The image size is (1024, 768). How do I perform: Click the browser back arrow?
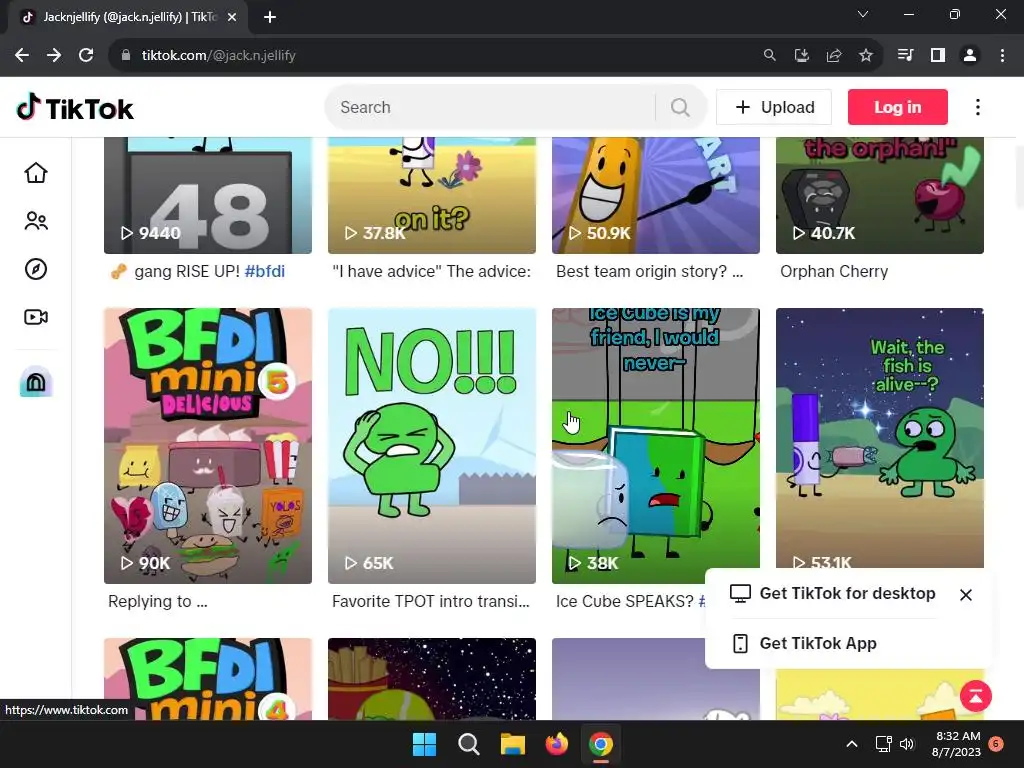point(22,56)
